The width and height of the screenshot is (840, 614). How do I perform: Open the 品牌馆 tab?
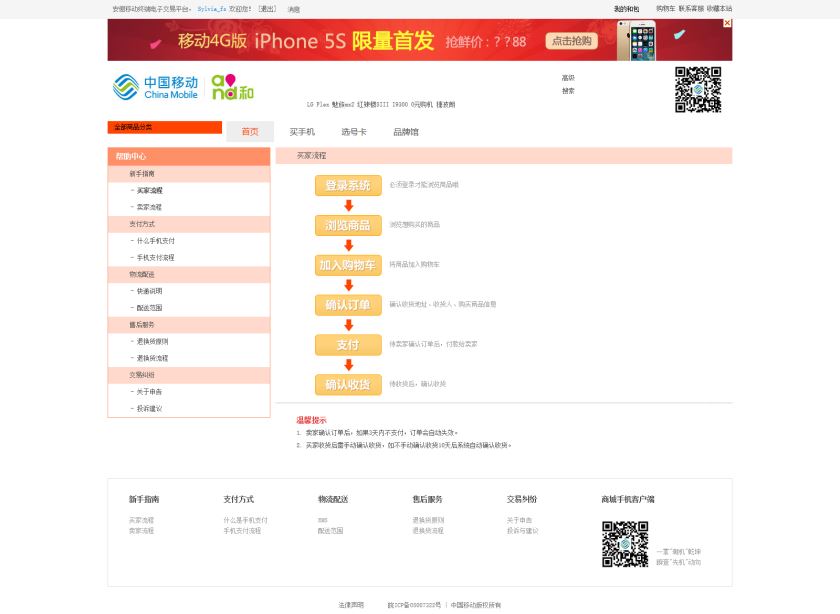(x=406, y=132)
